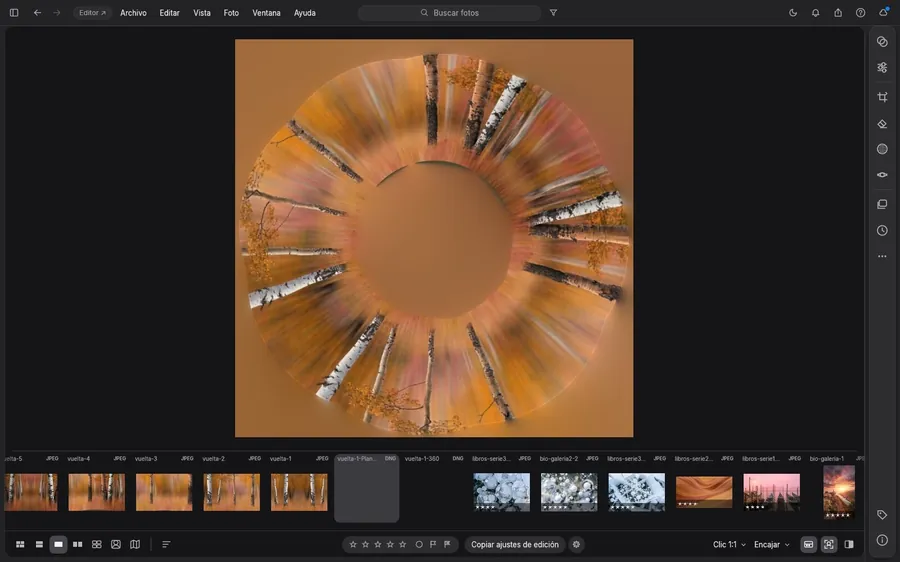
Task: Open the Masking circle tool
Action: 882,149
